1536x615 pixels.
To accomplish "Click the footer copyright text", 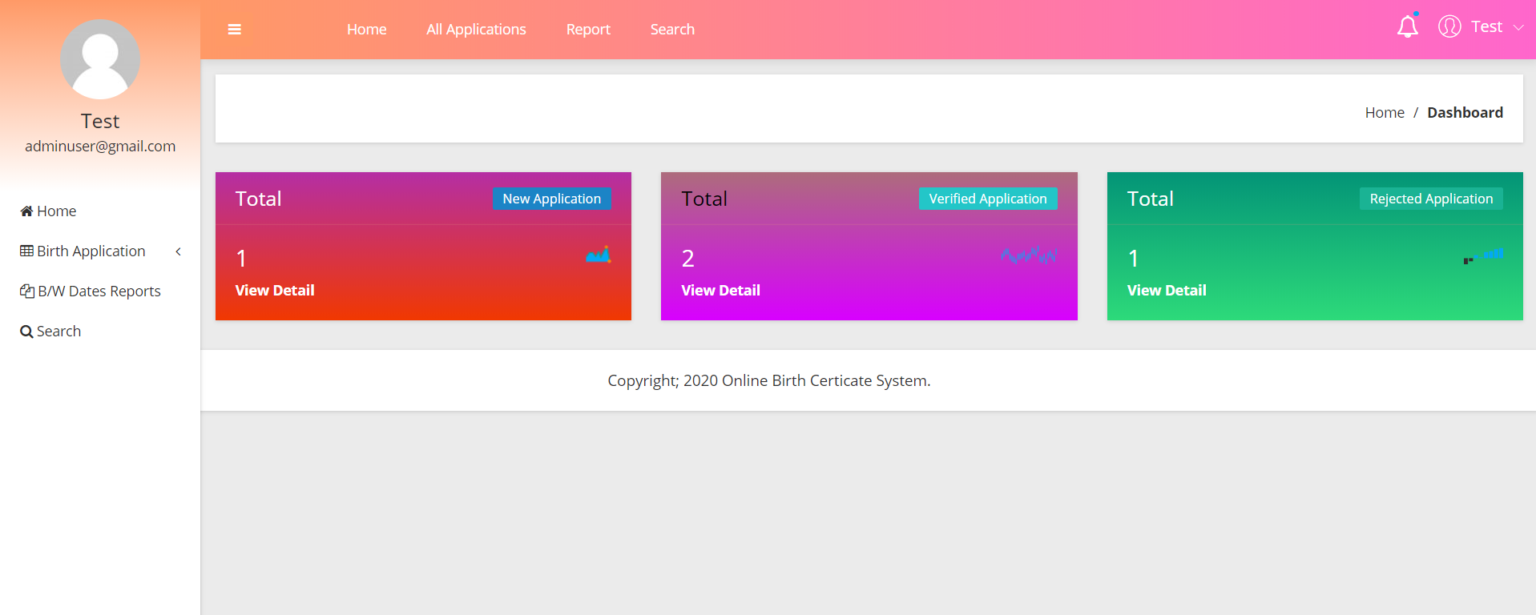I will [769, 380].
